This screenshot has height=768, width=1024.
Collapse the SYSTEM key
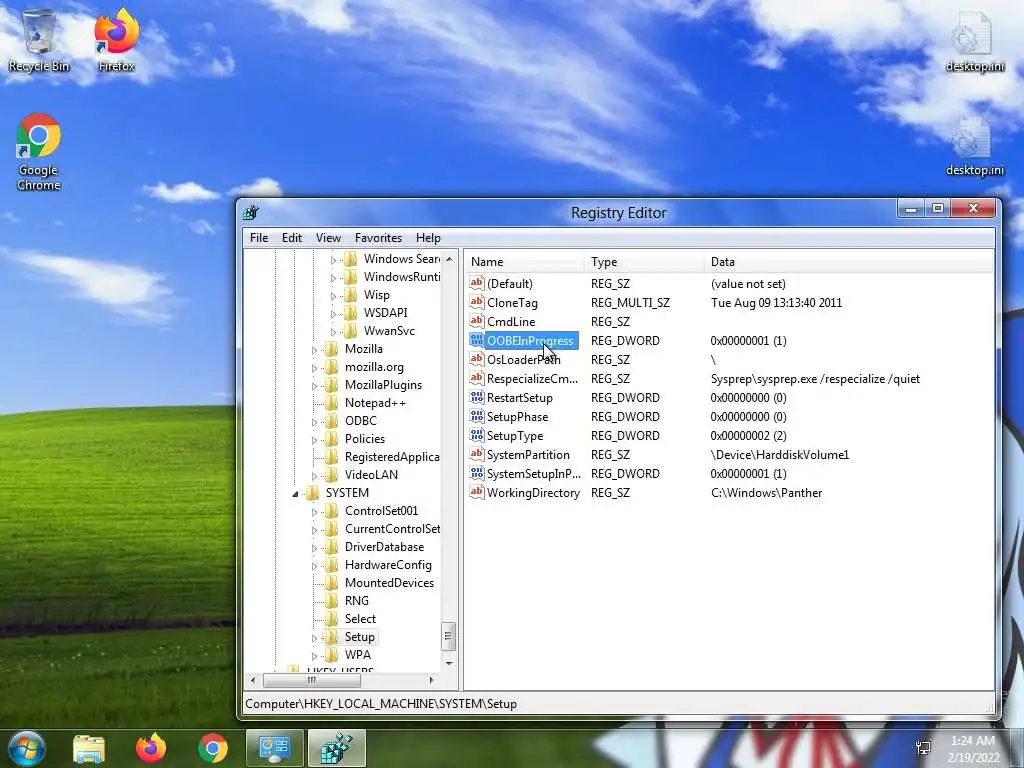coord(295,494)
